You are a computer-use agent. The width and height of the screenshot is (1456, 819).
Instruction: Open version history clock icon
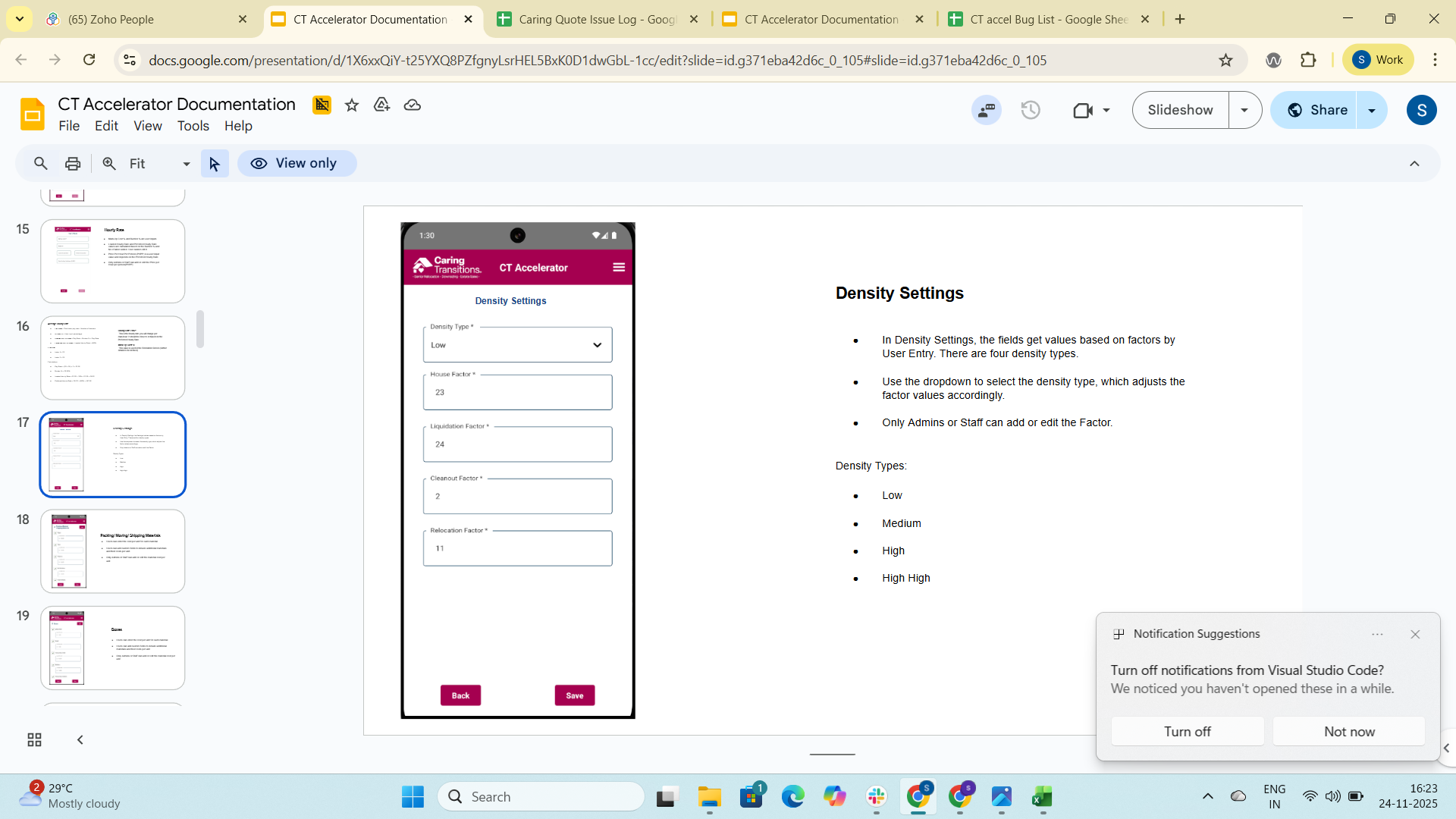(x=1031, y=110)
